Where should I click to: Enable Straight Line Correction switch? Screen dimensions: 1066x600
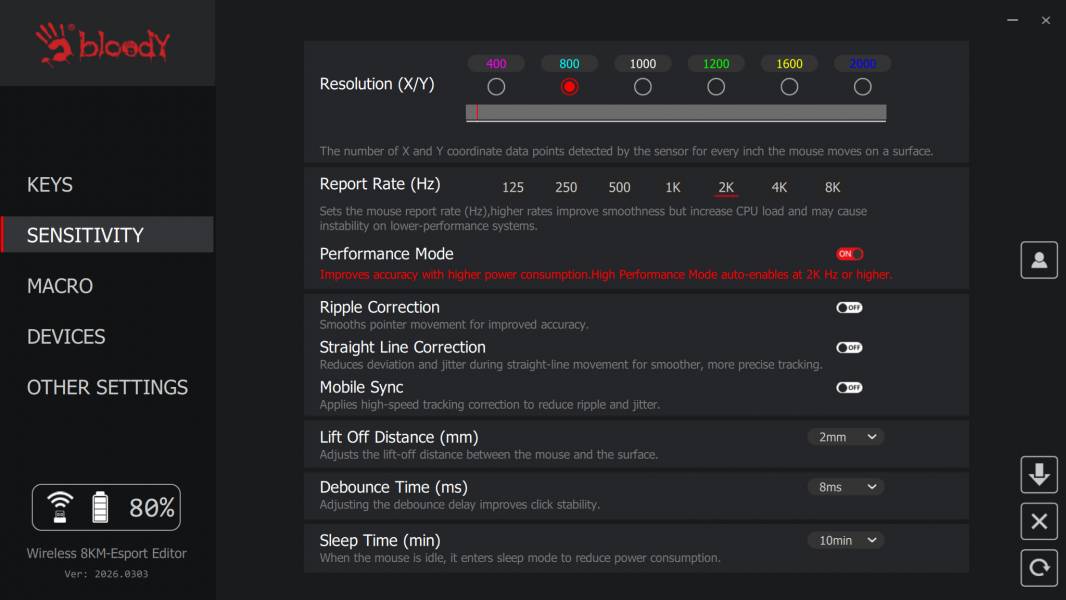click(849, 347)
